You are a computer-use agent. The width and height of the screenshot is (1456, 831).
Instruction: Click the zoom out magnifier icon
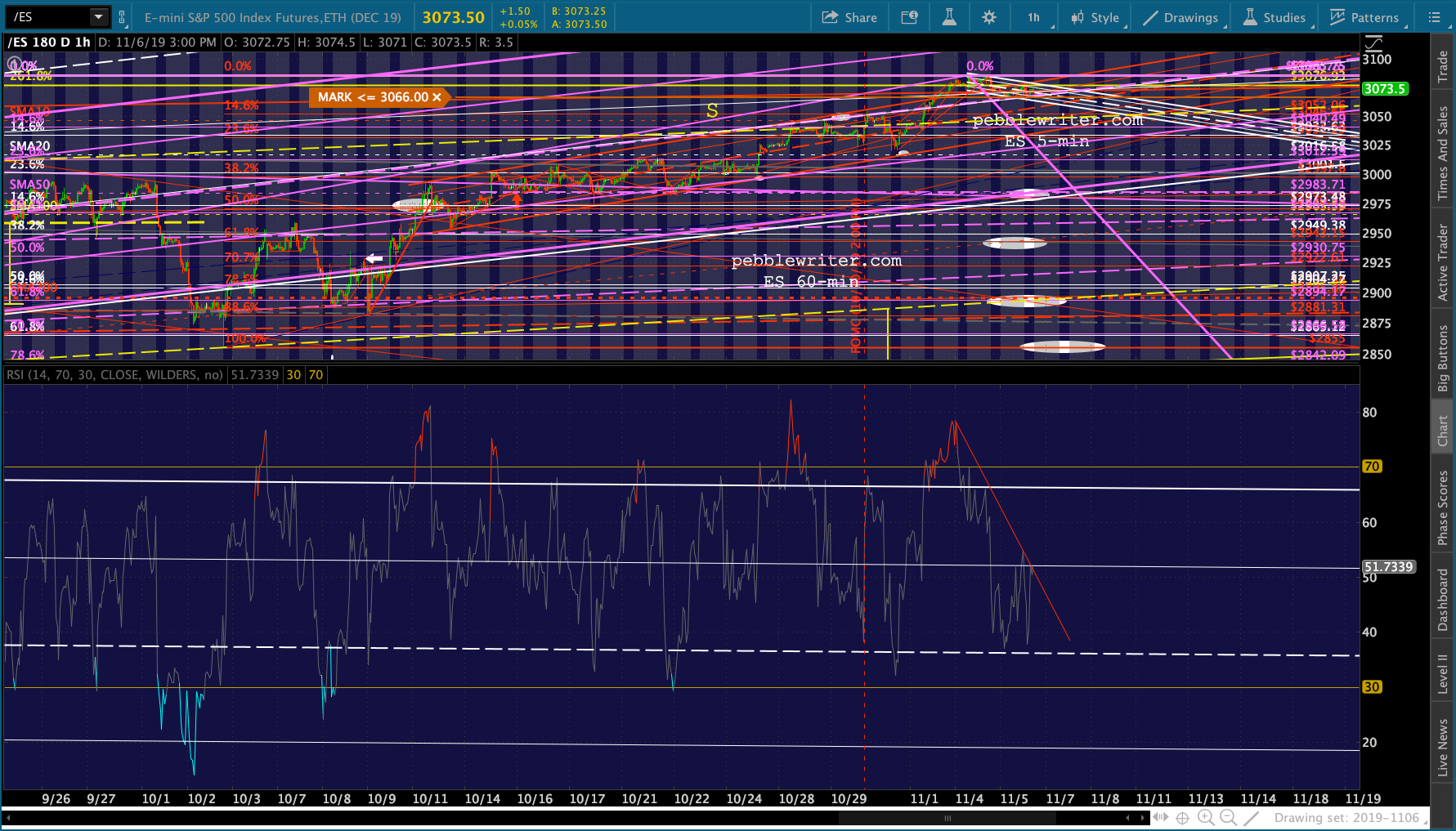(x=1228, y=817)
